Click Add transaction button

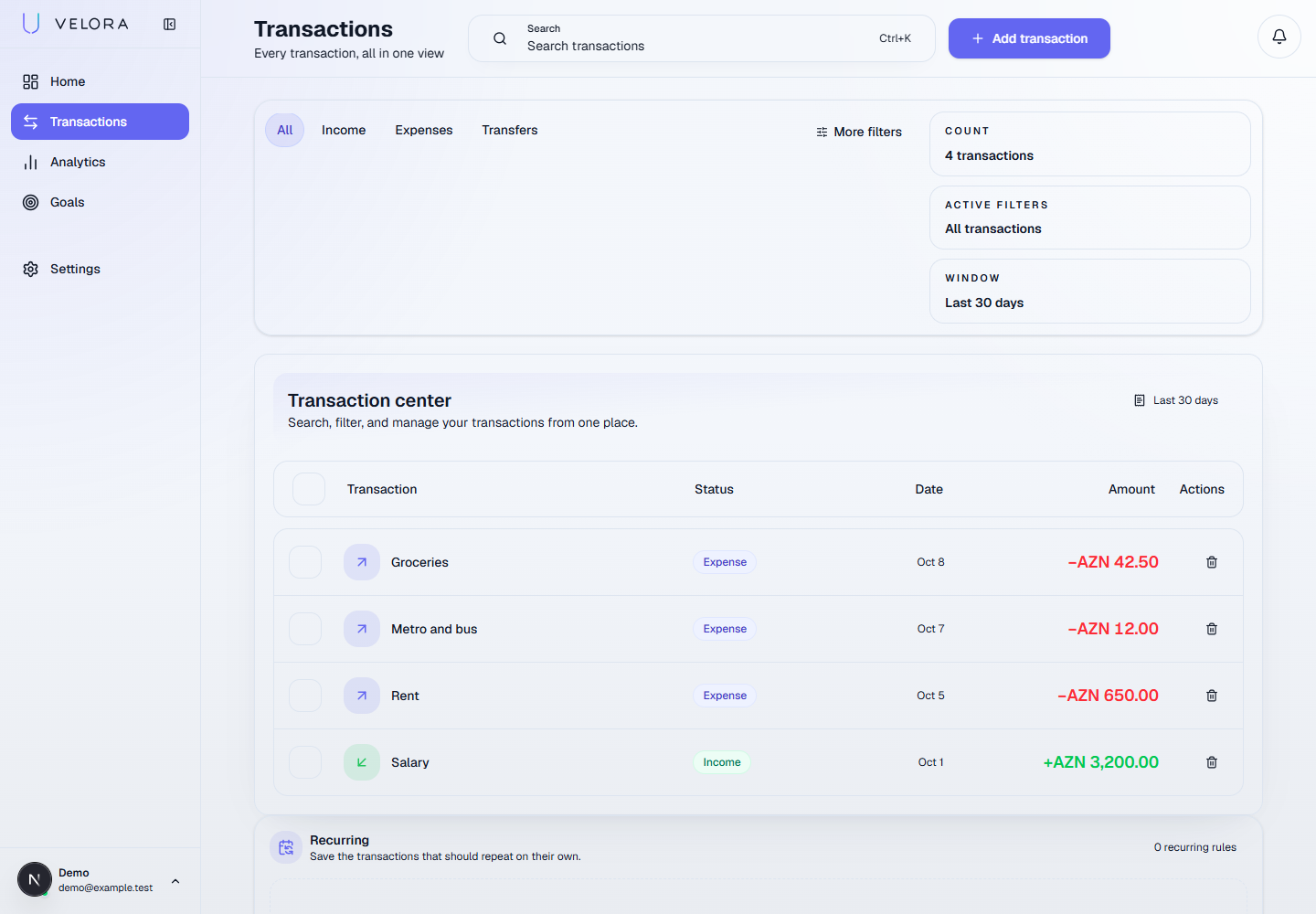(1029, 38)
